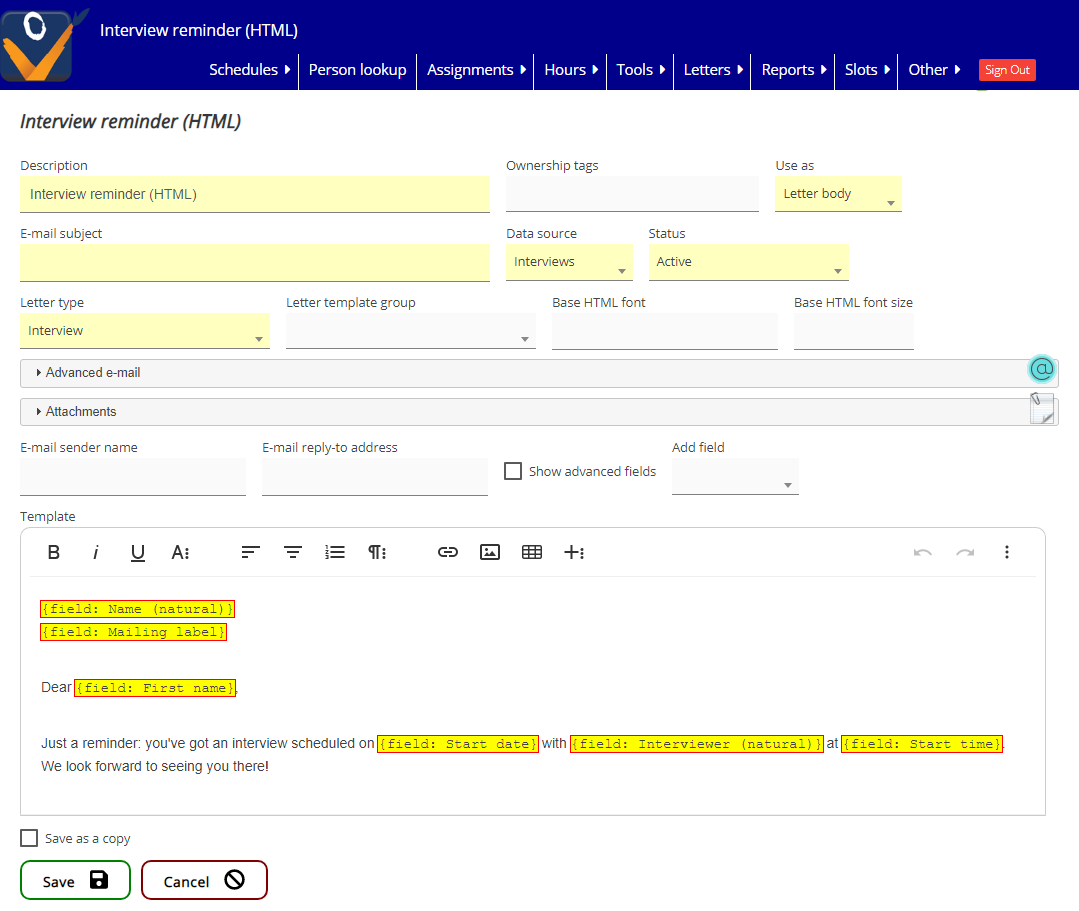The image size is (1079, 911).
Task: Click the paperclip attachment page icon
Action: (x=1042, y=409)
